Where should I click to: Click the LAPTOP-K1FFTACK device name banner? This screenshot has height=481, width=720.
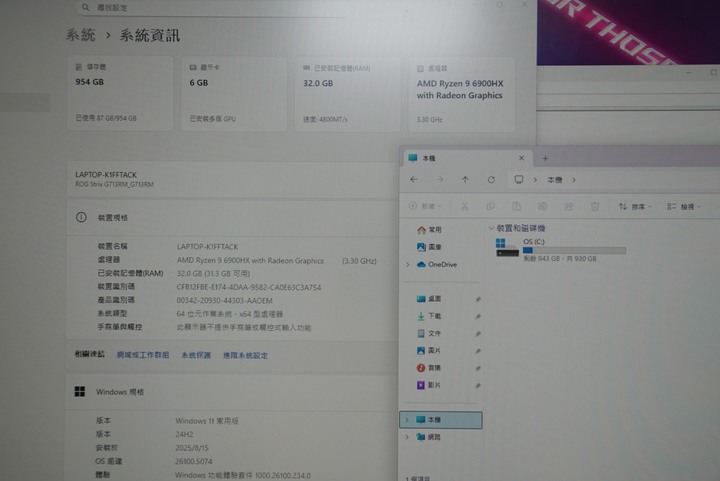[232, 179]
